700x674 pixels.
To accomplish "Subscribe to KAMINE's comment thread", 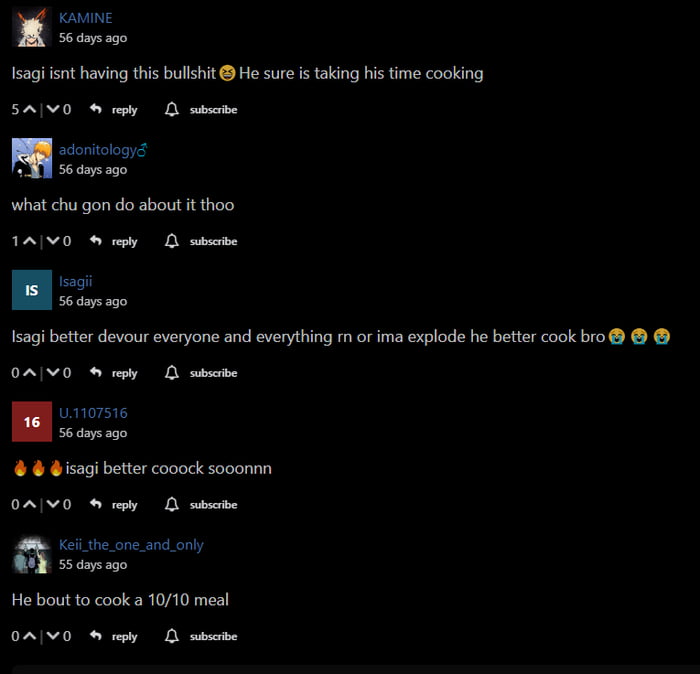I will pyautogui.click(x=213, y=109).
